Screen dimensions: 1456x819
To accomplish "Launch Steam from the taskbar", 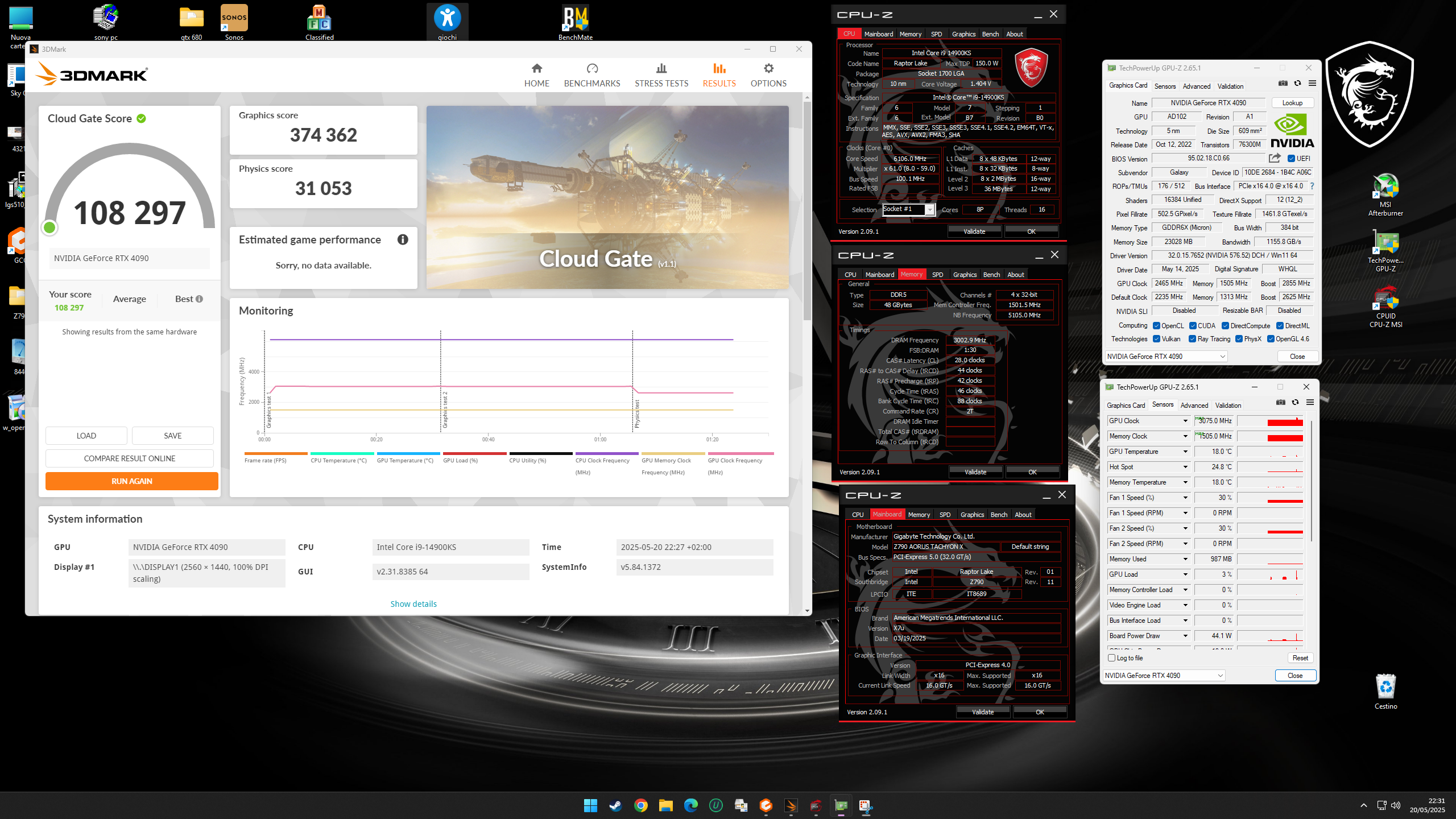I will [615, 805].
